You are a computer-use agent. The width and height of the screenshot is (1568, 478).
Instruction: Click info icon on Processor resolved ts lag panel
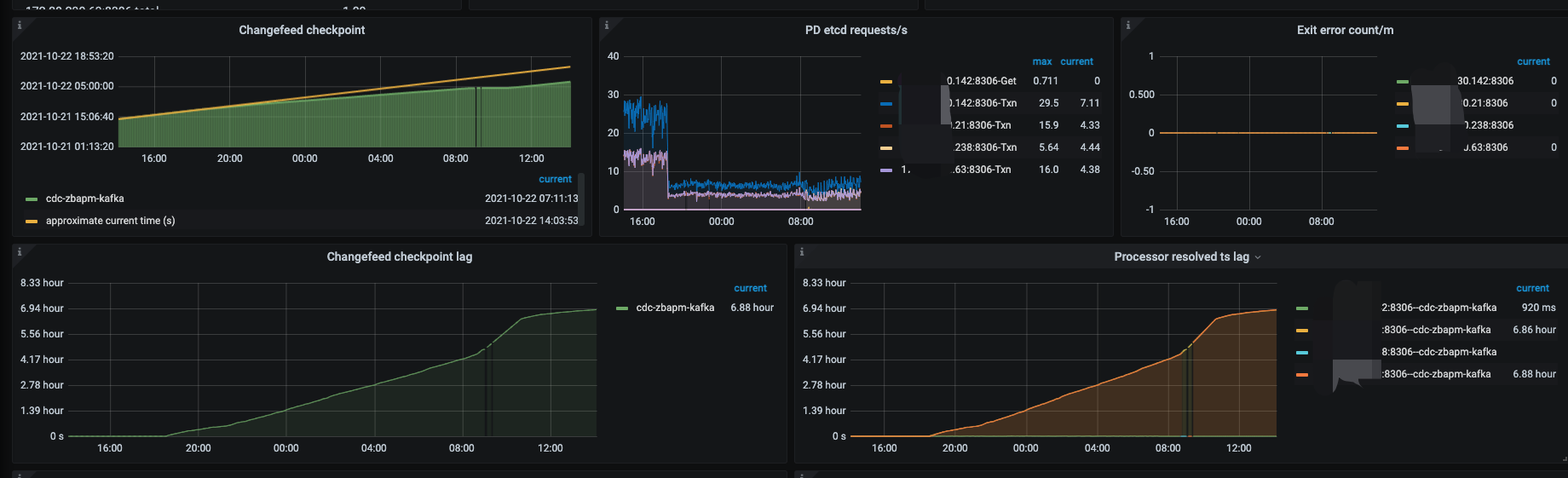click(x=802, y=252)
